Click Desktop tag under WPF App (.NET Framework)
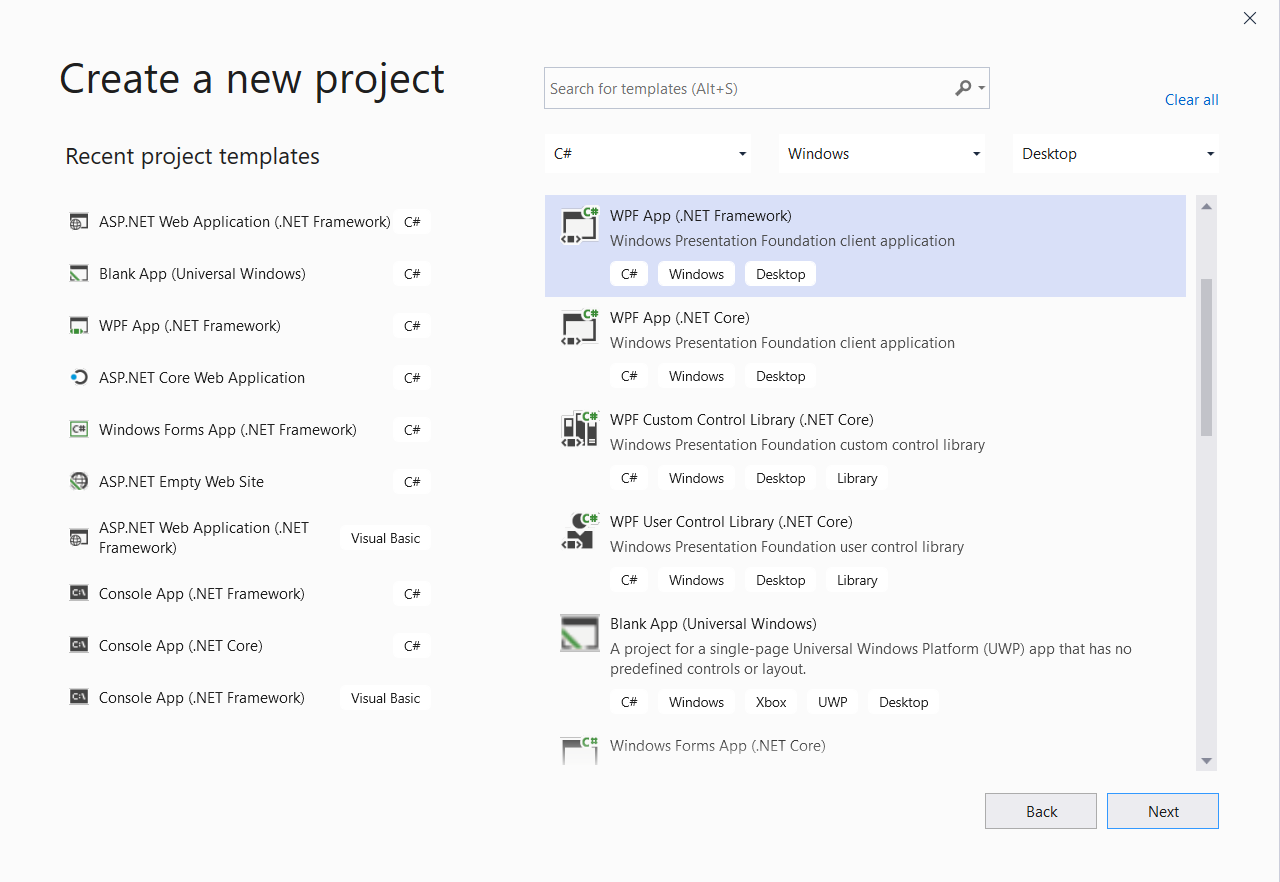1280x882 pixels. [x=781, y=274]
